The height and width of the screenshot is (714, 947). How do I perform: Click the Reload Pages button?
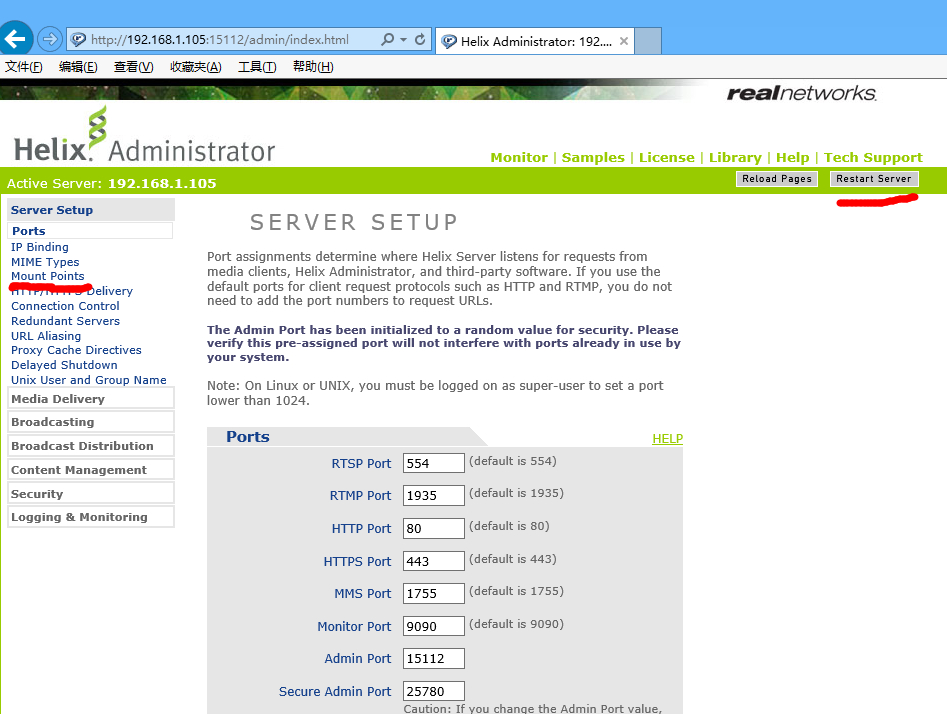point(777,179)
